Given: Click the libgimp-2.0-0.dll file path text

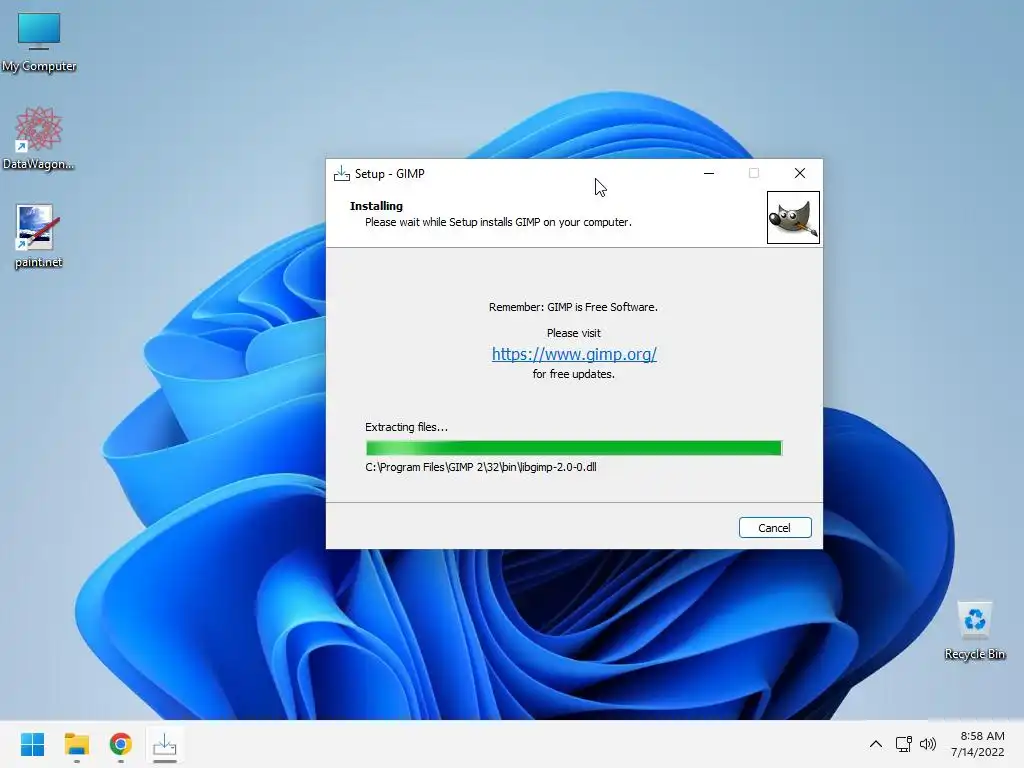Looking at the screenshot, I should point(481,467).
